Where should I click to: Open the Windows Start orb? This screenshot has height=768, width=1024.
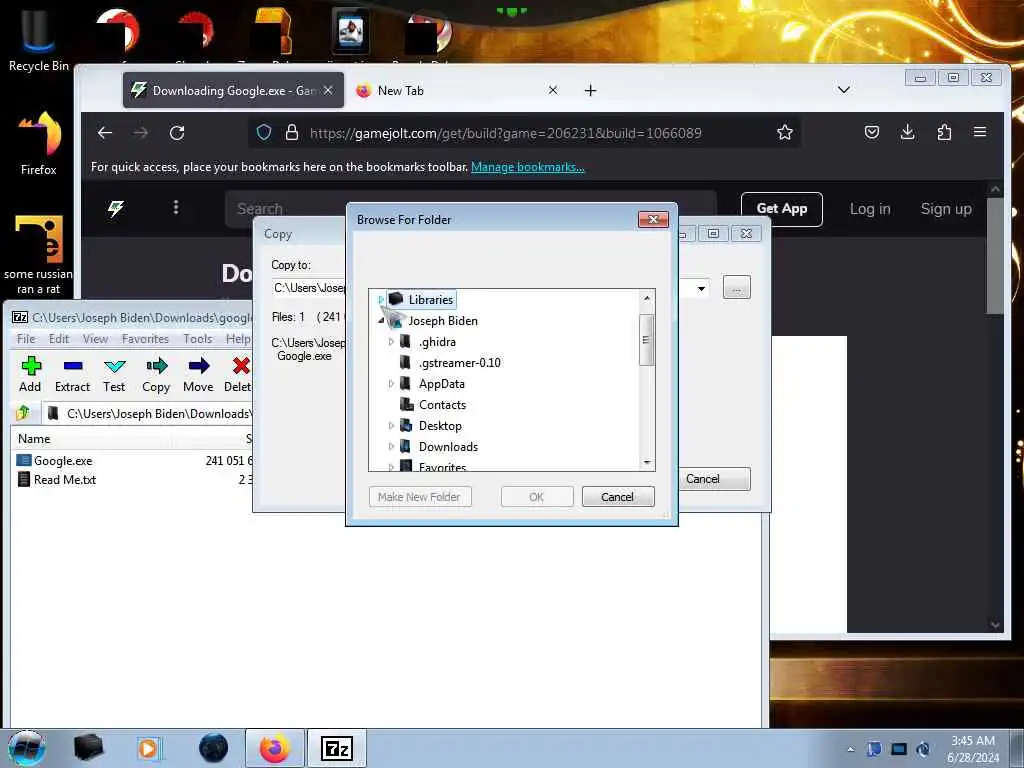[27, 748]
